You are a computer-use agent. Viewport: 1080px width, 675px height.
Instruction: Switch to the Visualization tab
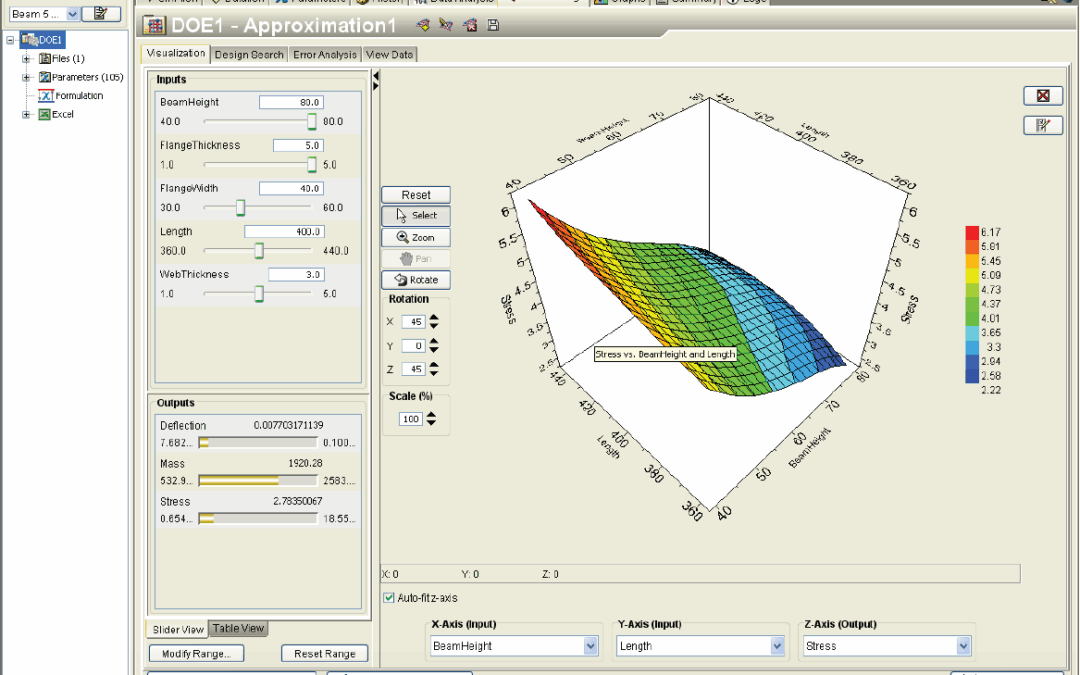176,54
